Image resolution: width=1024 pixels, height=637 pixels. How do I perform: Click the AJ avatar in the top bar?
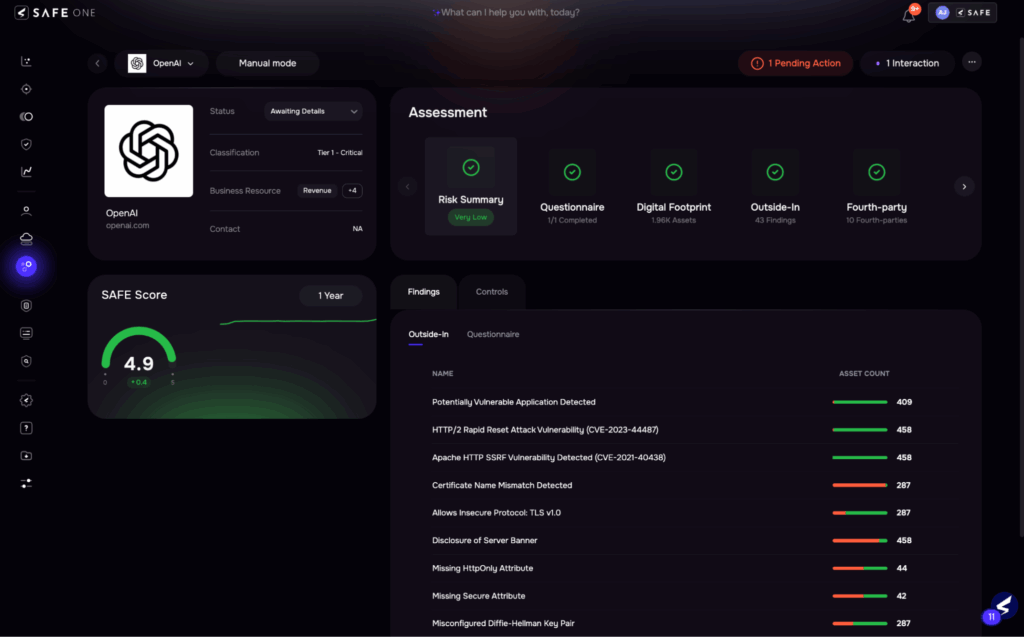[940, 12]
